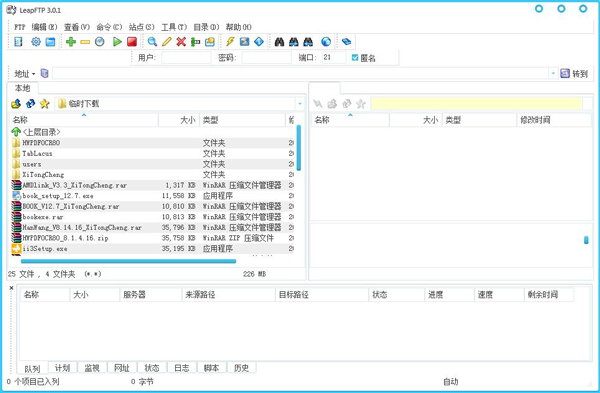
Task: Expand the 地址 label dropdown arrow
Action: pyautogui.click(x=34, y=74)
